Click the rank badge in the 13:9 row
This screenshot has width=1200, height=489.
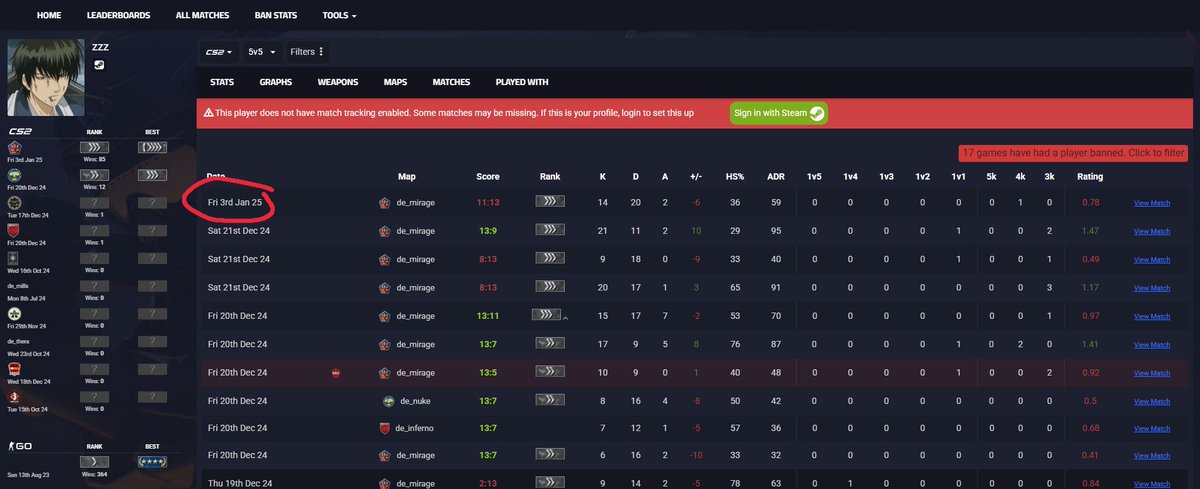550,231
